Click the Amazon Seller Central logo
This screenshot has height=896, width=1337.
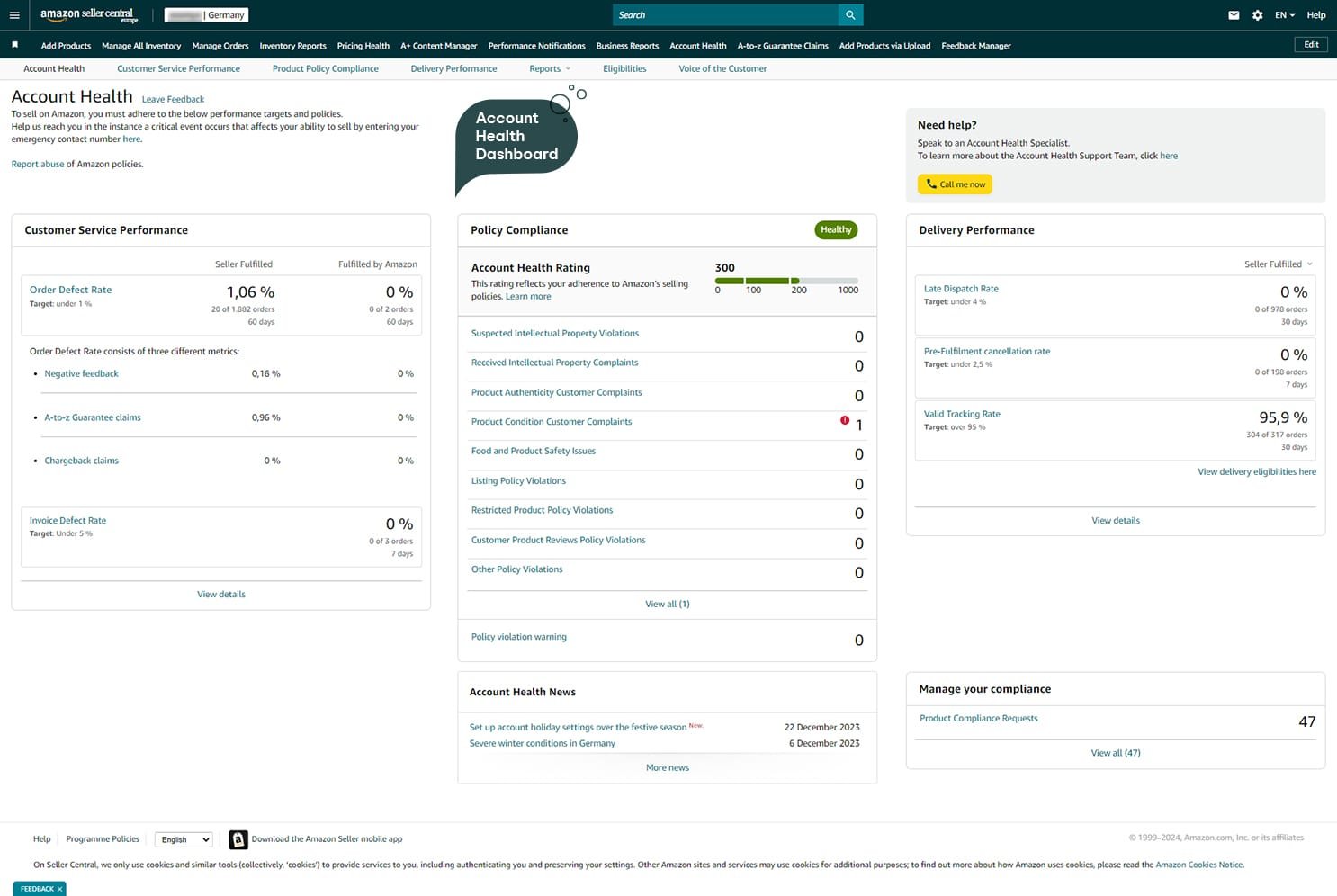tap(88, 15)
